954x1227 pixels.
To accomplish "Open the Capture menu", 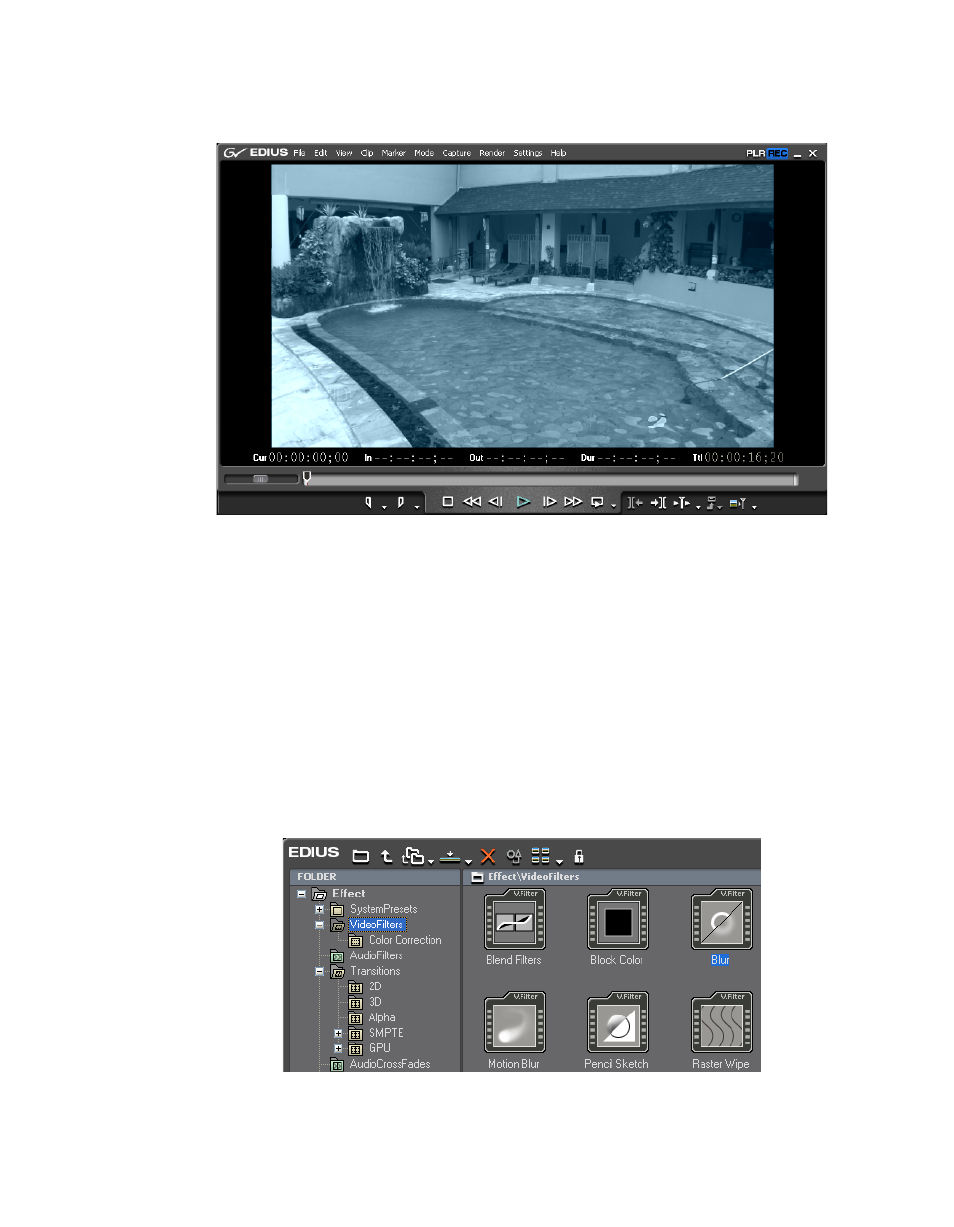I will pos(457,153).
